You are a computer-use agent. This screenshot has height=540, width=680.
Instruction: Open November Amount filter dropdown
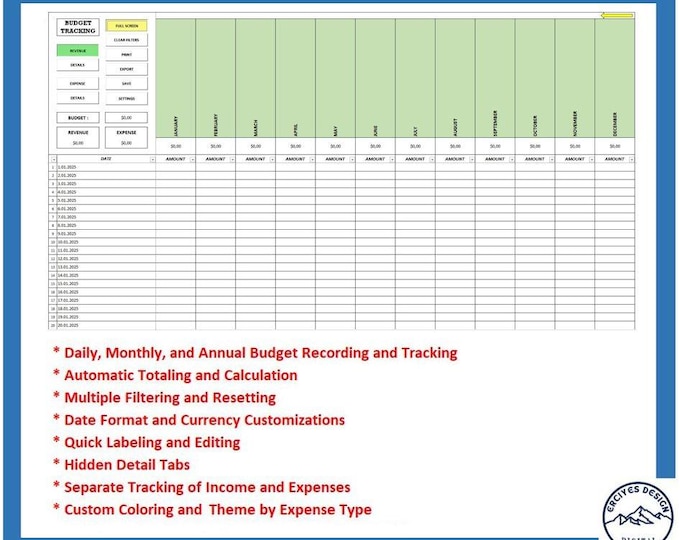pos(592,160)
